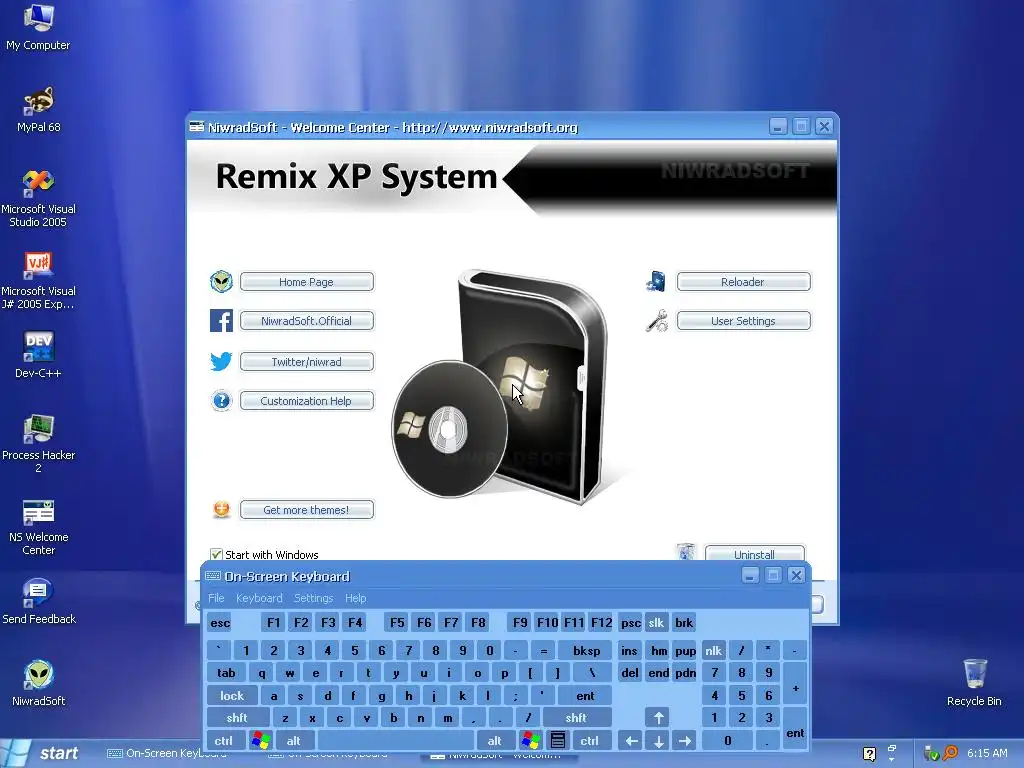Click the del delete key

coord(630,673)
